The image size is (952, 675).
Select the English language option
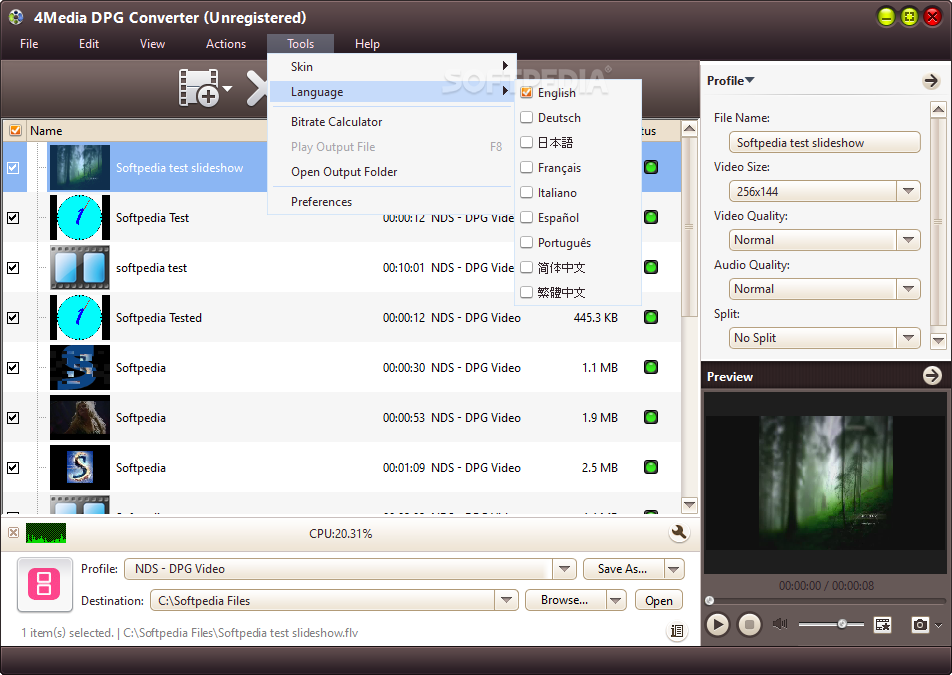(x=578, y=92)
